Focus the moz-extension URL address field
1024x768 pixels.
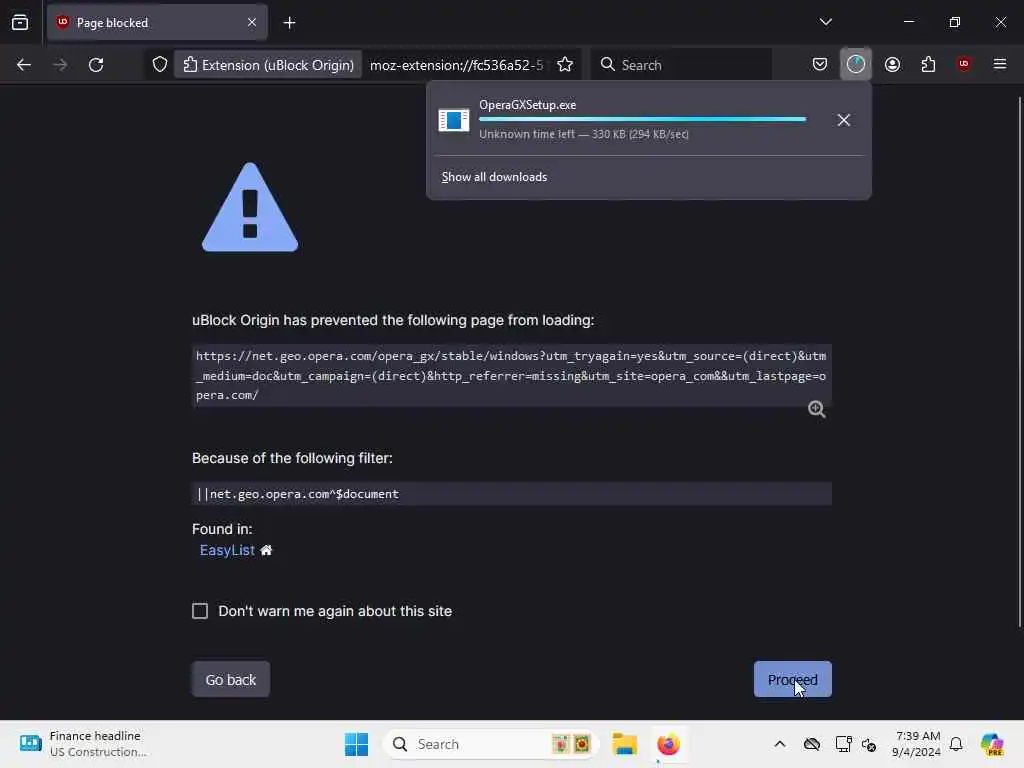(x=456, y=65)
